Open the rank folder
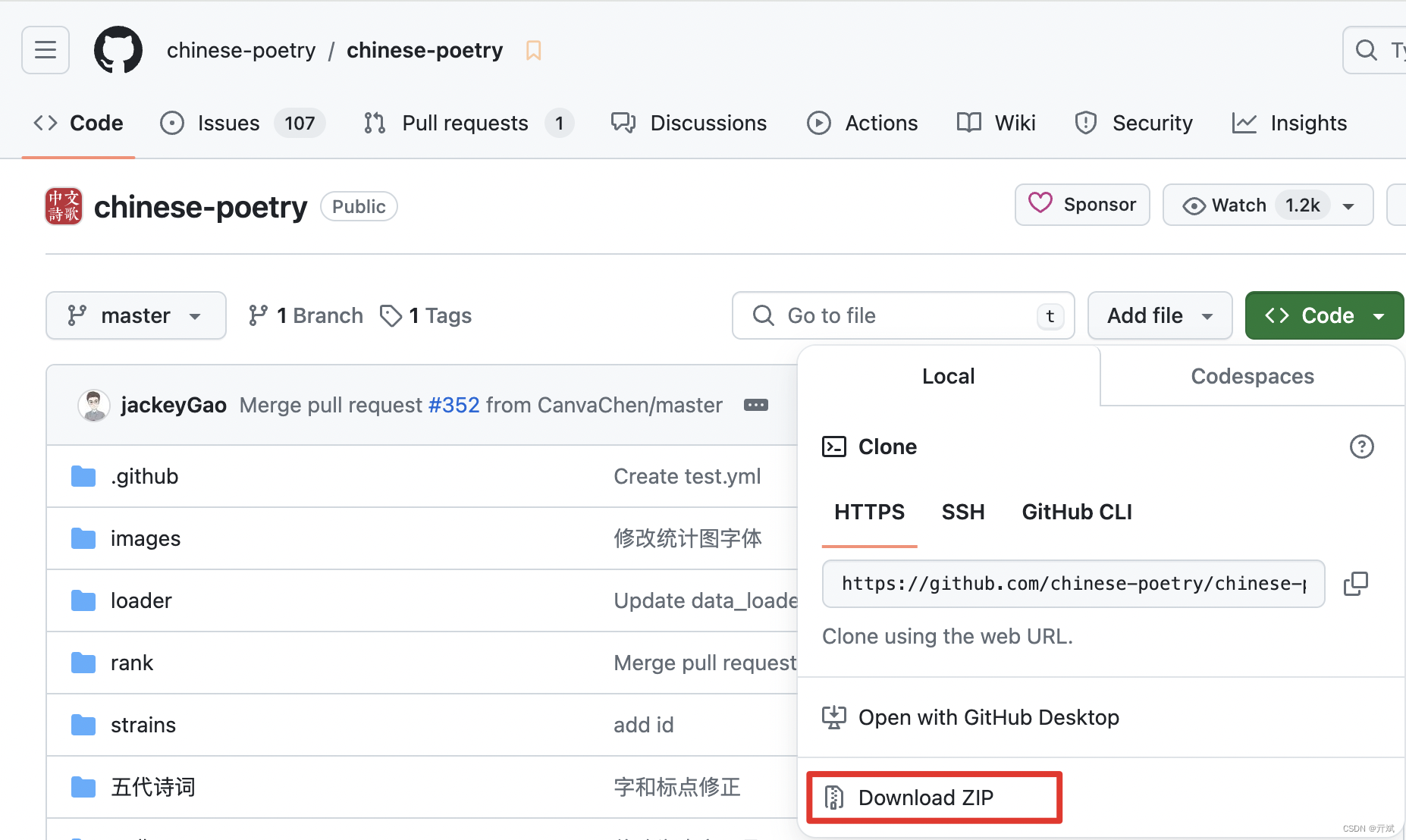1406x840 pixels. (x=132, y=663)
